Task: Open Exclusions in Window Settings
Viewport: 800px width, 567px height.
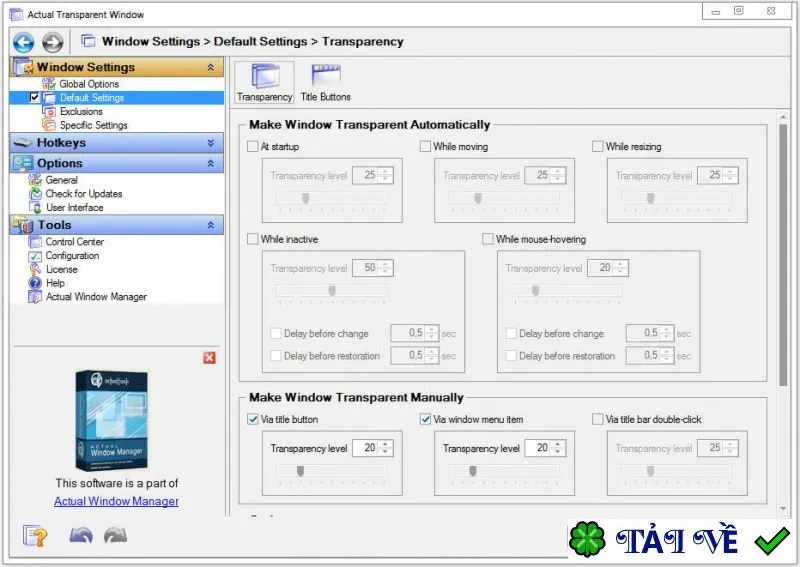Action: (x=81, y=111)
